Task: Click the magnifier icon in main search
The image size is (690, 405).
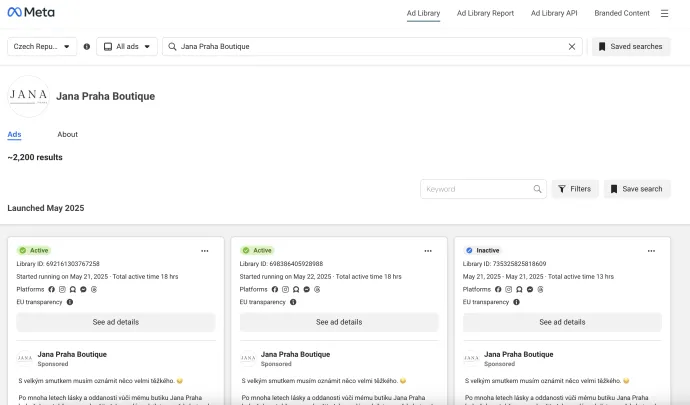Action: [x=172, y=47]
